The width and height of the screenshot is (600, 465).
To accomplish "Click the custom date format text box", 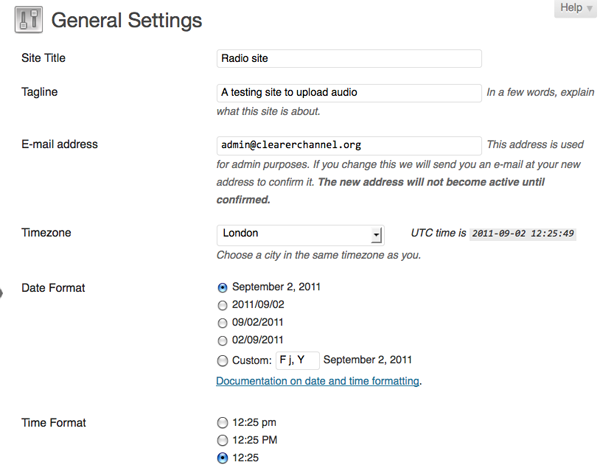I will 297,360.
